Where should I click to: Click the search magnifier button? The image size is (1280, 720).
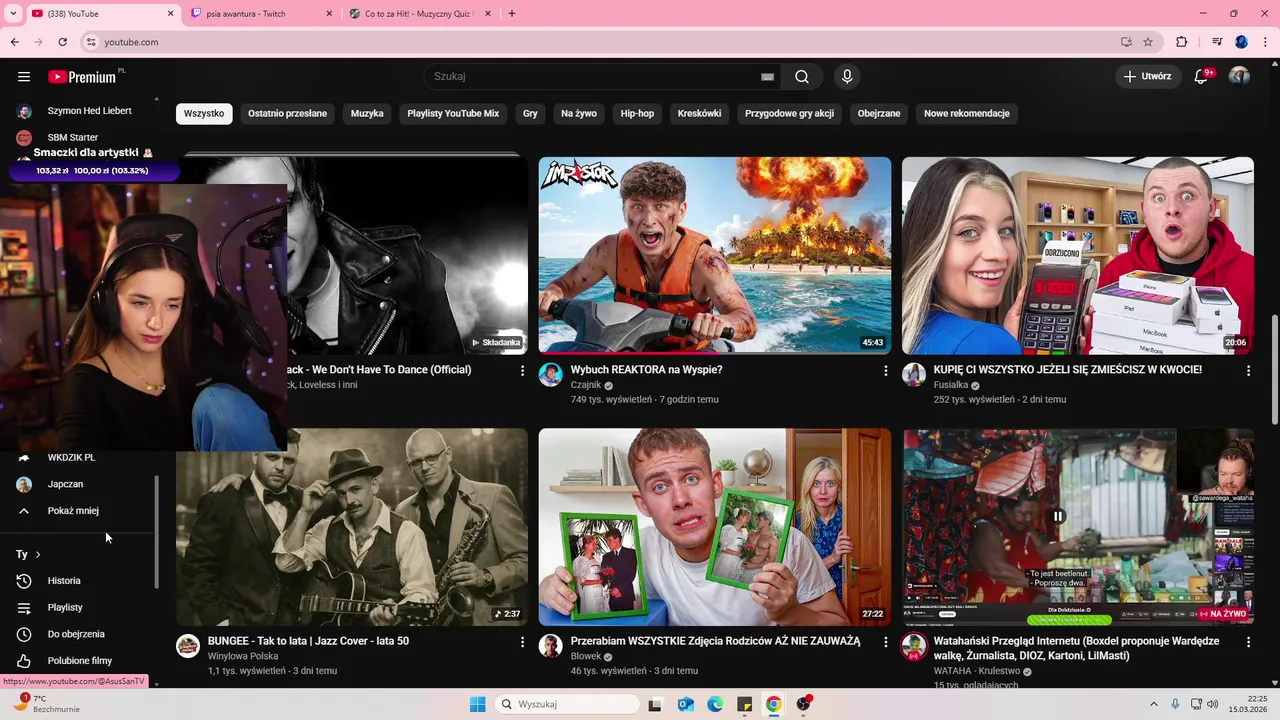(x=802, y=77)
